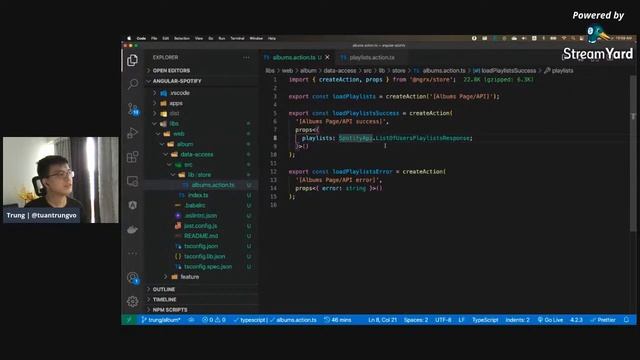Switch to albums.action.ts editor tab

point(294,58)
